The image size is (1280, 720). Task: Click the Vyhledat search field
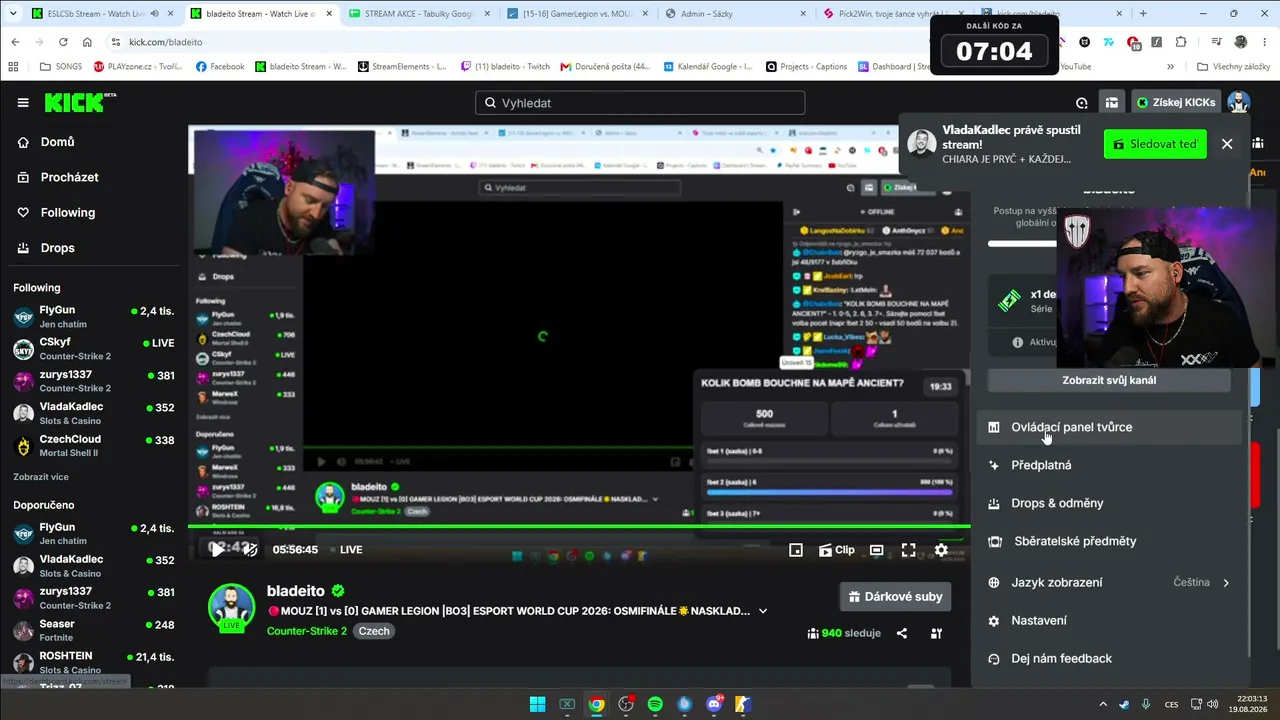(x=640, y=103)
